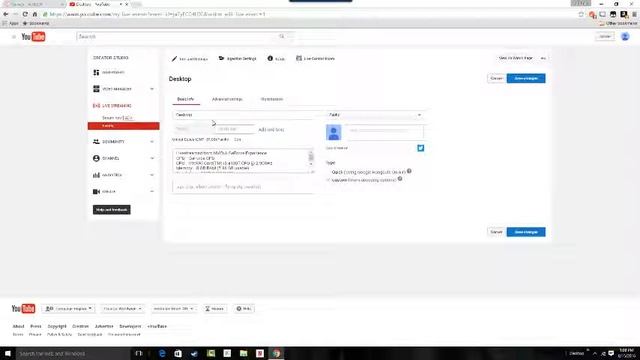Expand Create submenu arrow
Image resolution: width=640 pixels, height=360 pixels.
click(x=152, y=191)
